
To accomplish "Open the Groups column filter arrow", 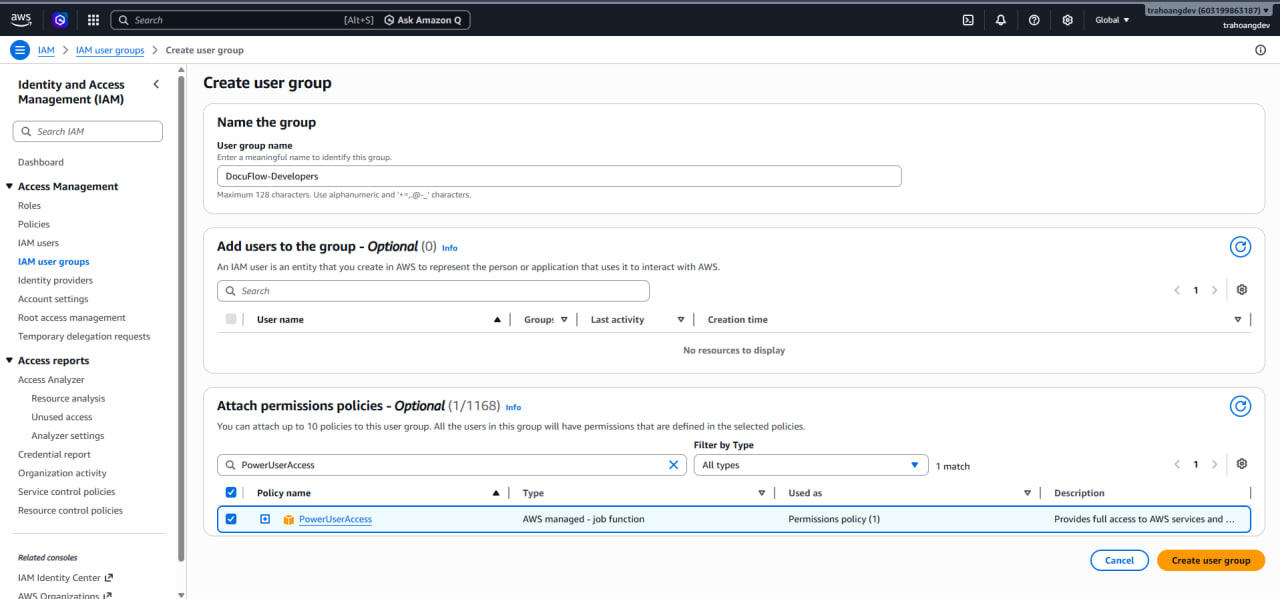I will click(564, 320).
